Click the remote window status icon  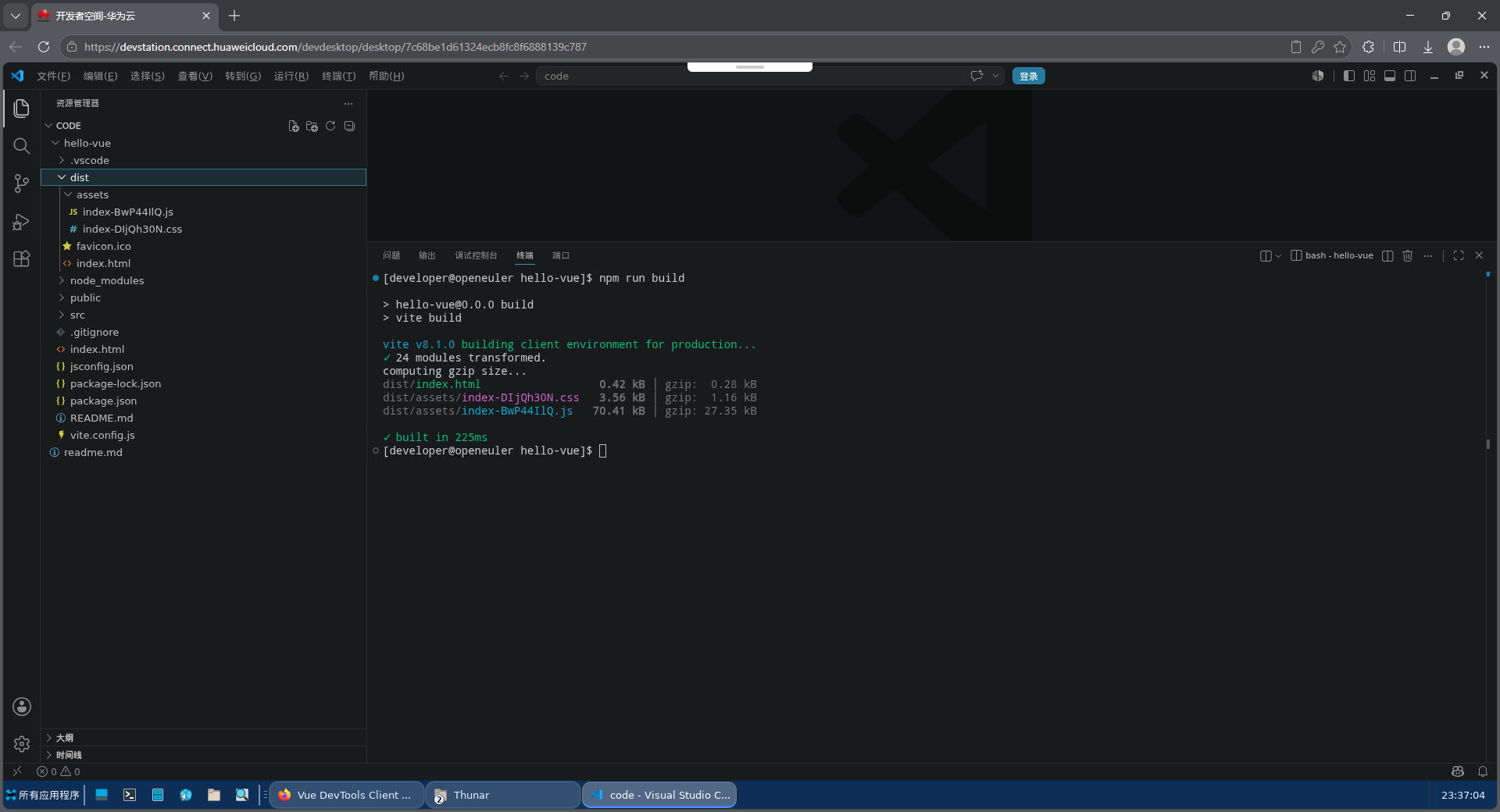tap(17, 771)
